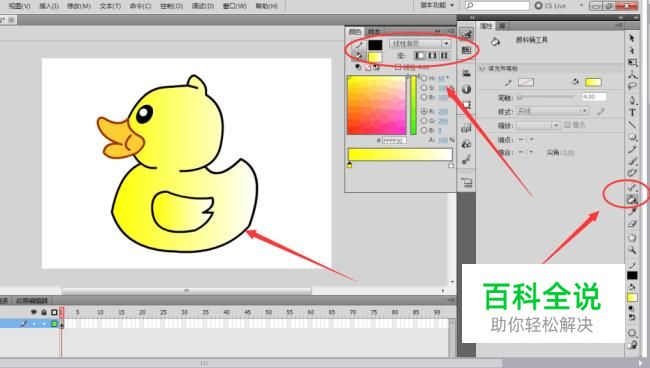Collapse the Fill and Stroke section
This screenshot has width=650, height=368.
pos(482,69)
